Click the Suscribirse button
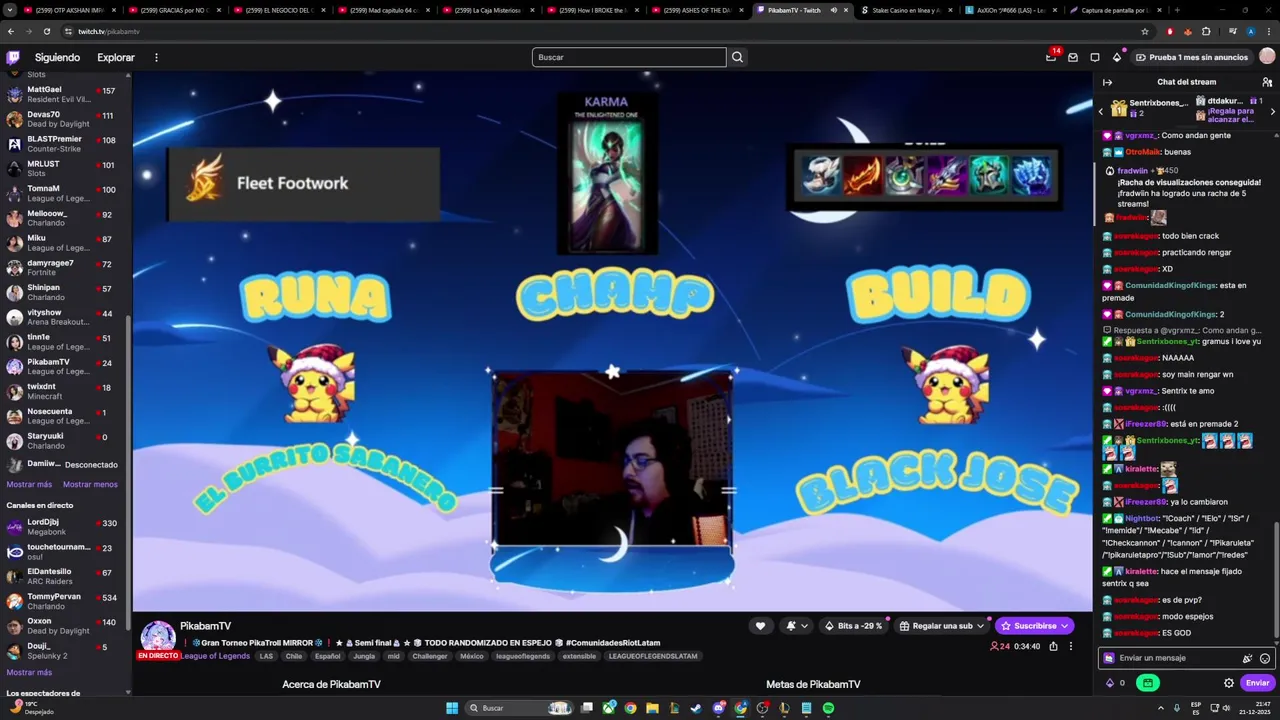Image resolution: width=1280 pixels, height=720 pixels. tap(1035, 626)
